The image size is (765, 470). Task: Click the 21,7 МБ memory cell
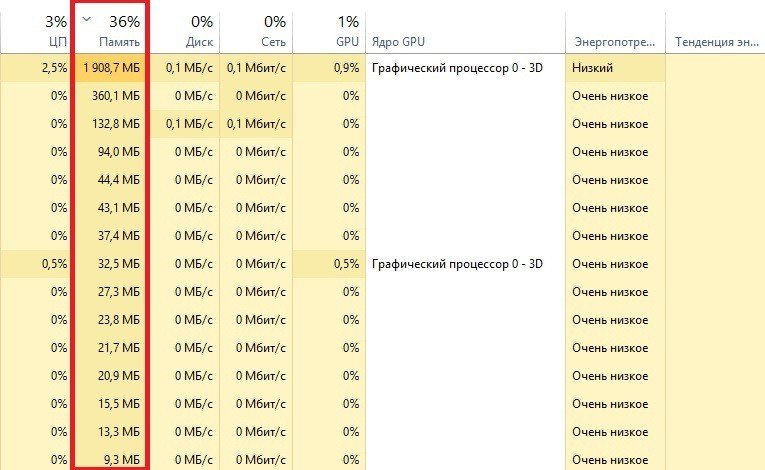click(x=111, y=348)
